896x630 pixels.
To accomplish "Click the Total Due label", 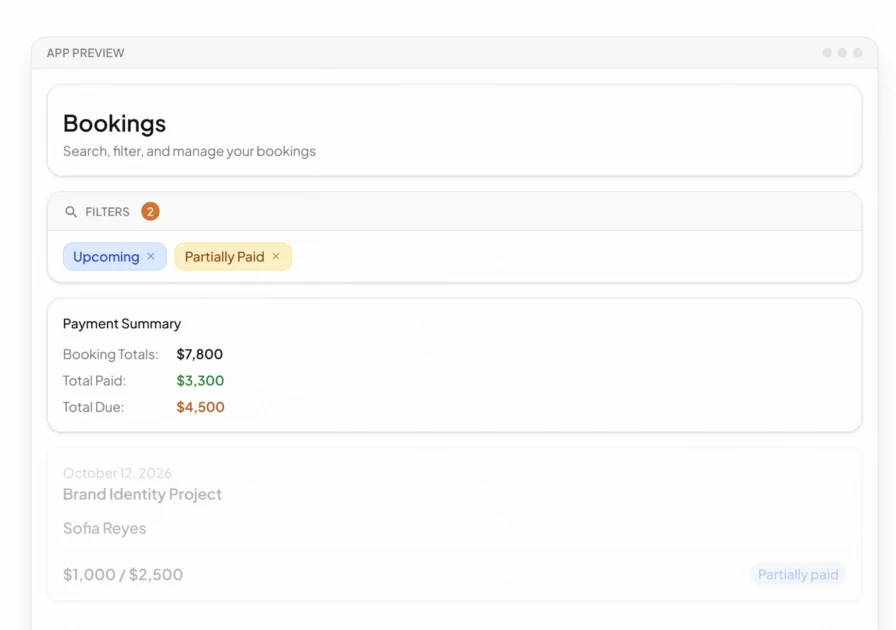I will [93, 407].
